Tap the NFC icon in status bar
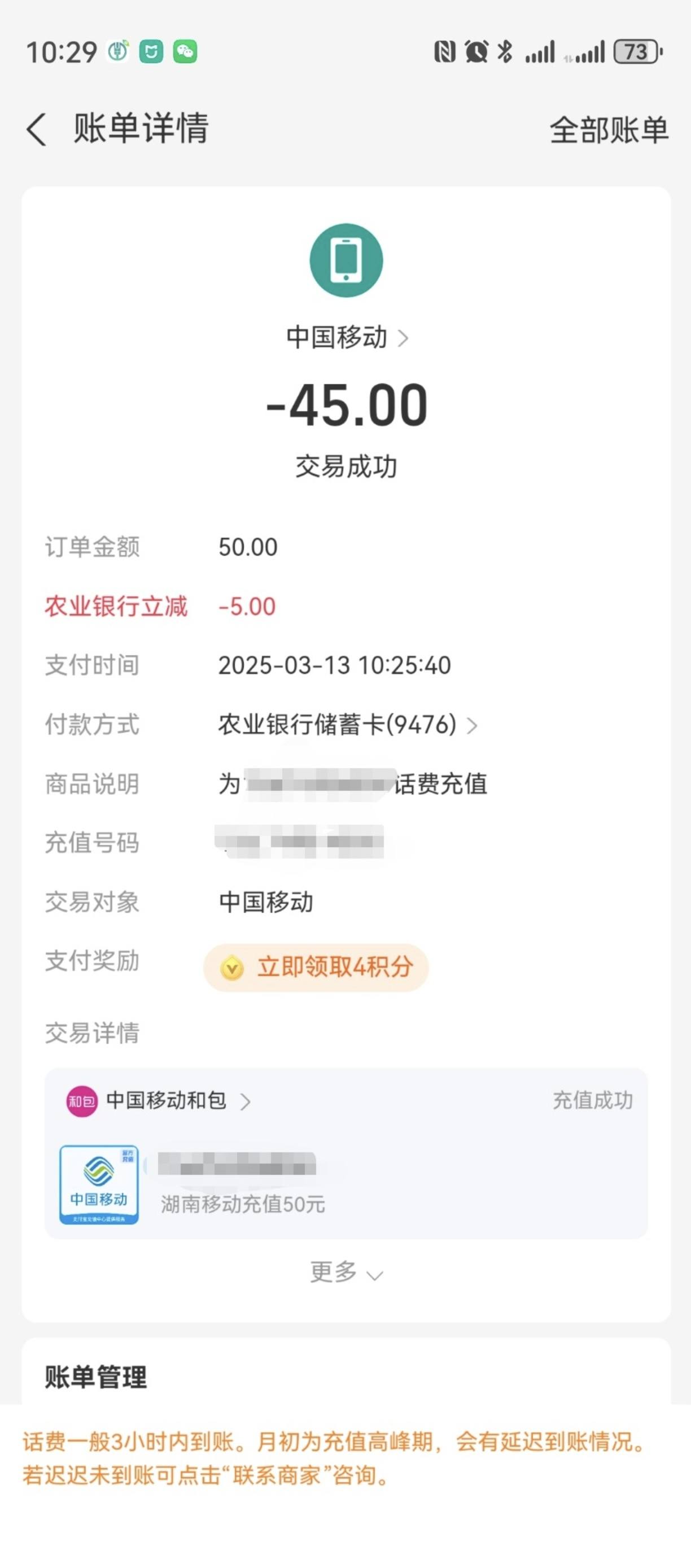Viewport: 691px width, 1568px height. click(x=445, y=52)
